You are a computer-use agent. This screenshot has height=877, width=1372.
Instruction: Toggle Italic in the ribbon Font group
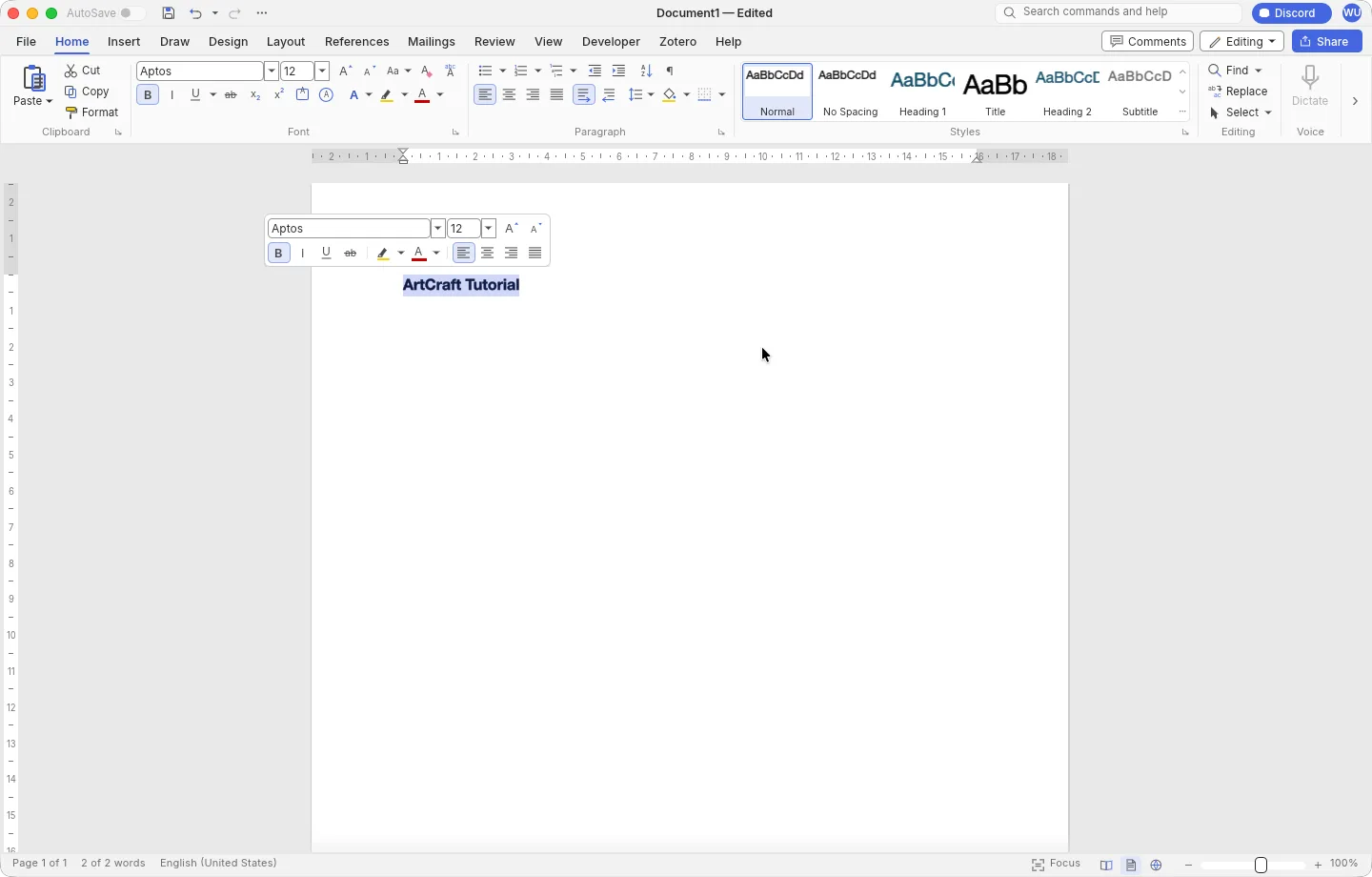coord(172,94)
